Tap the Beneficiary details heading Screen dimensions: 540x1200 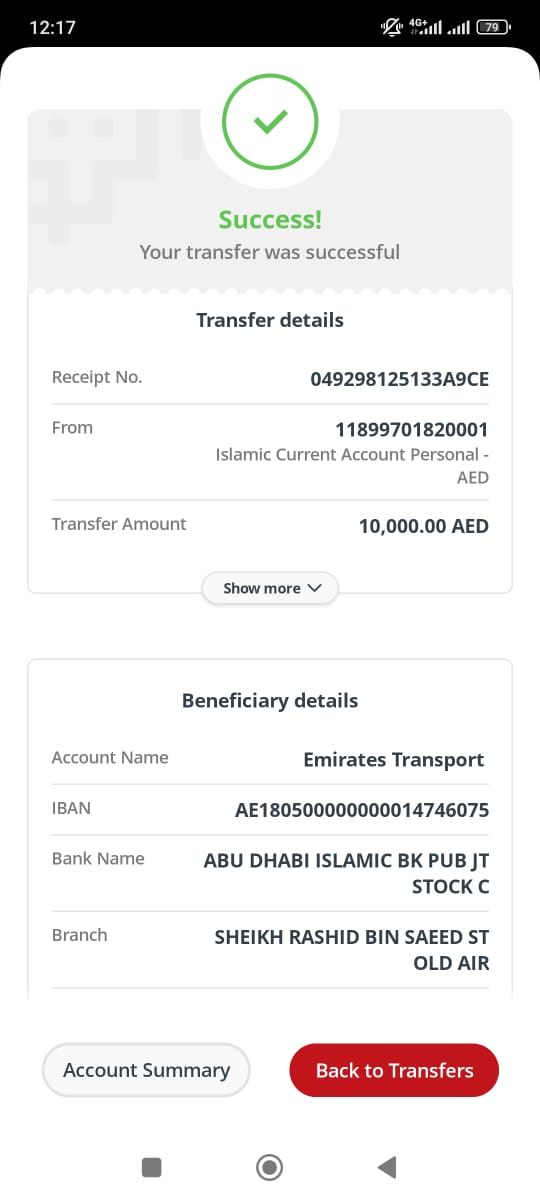270,700
